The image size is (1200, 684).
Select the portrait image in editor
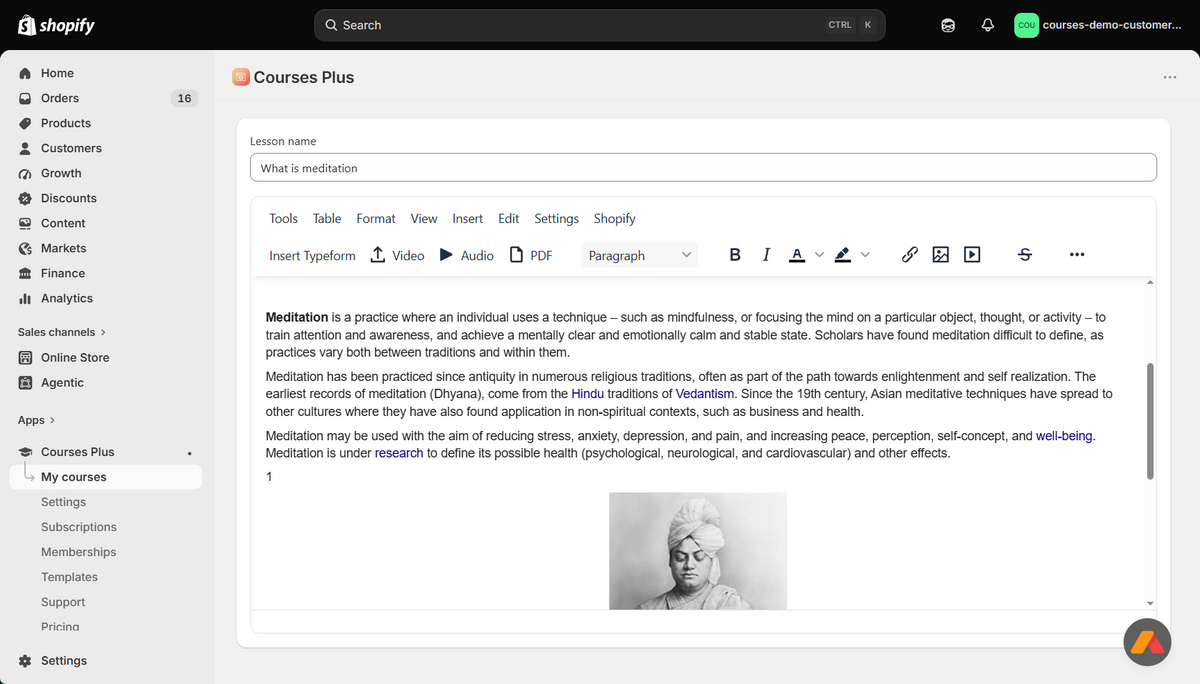coord(698,551)
